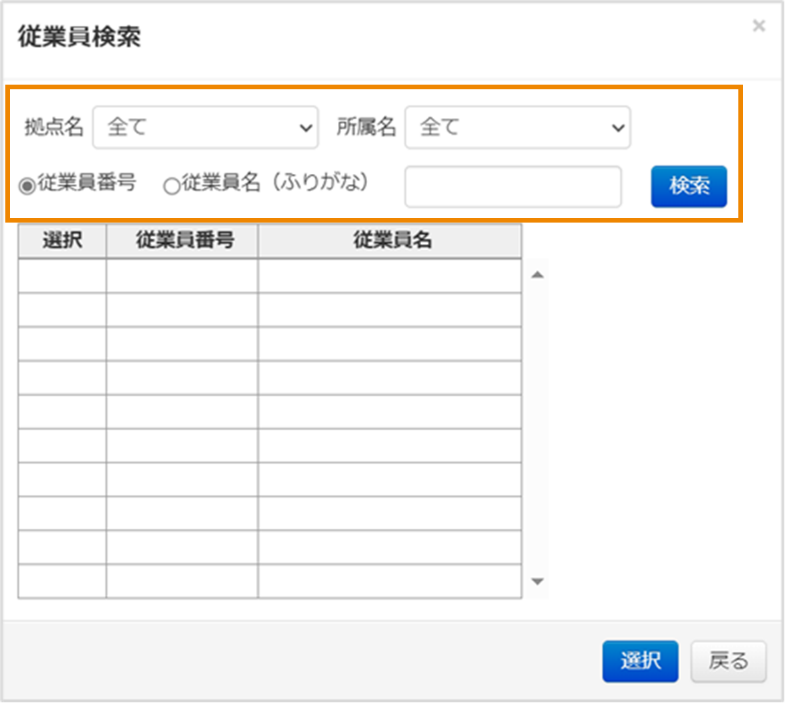Screen dimensions: 793x711
Task: Click first row's 選択 cell
Action: point(62,276)
